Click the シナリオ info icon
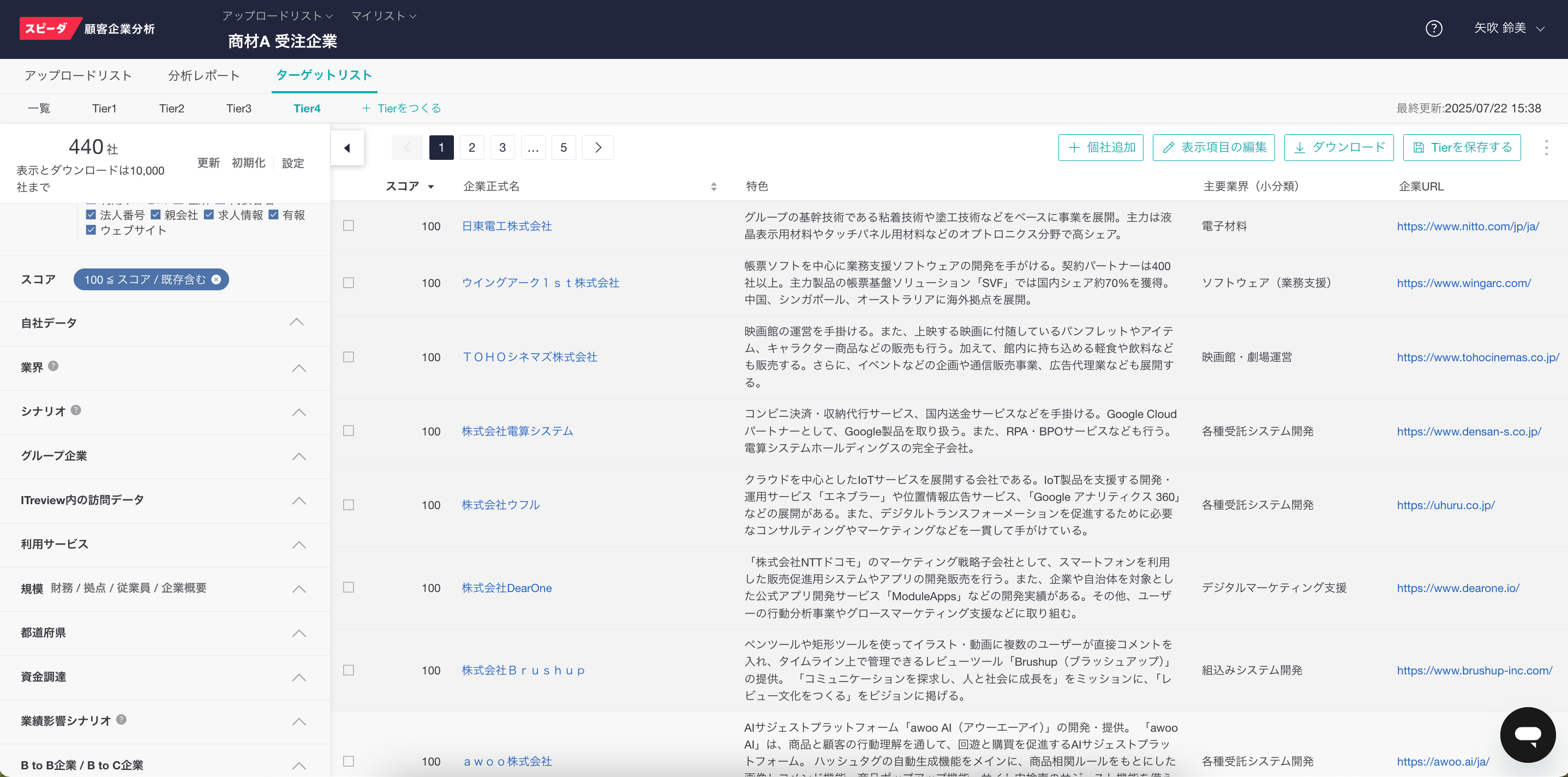1568x777 pixels. pyautogui.click(x=76, y=410)
